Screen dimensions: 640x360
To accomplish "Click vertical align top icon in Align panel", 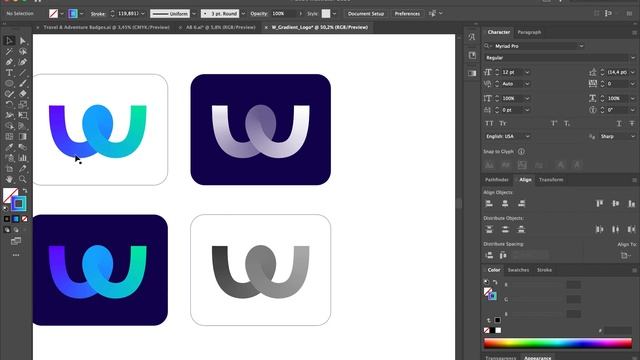I will (x=599, y=203).
